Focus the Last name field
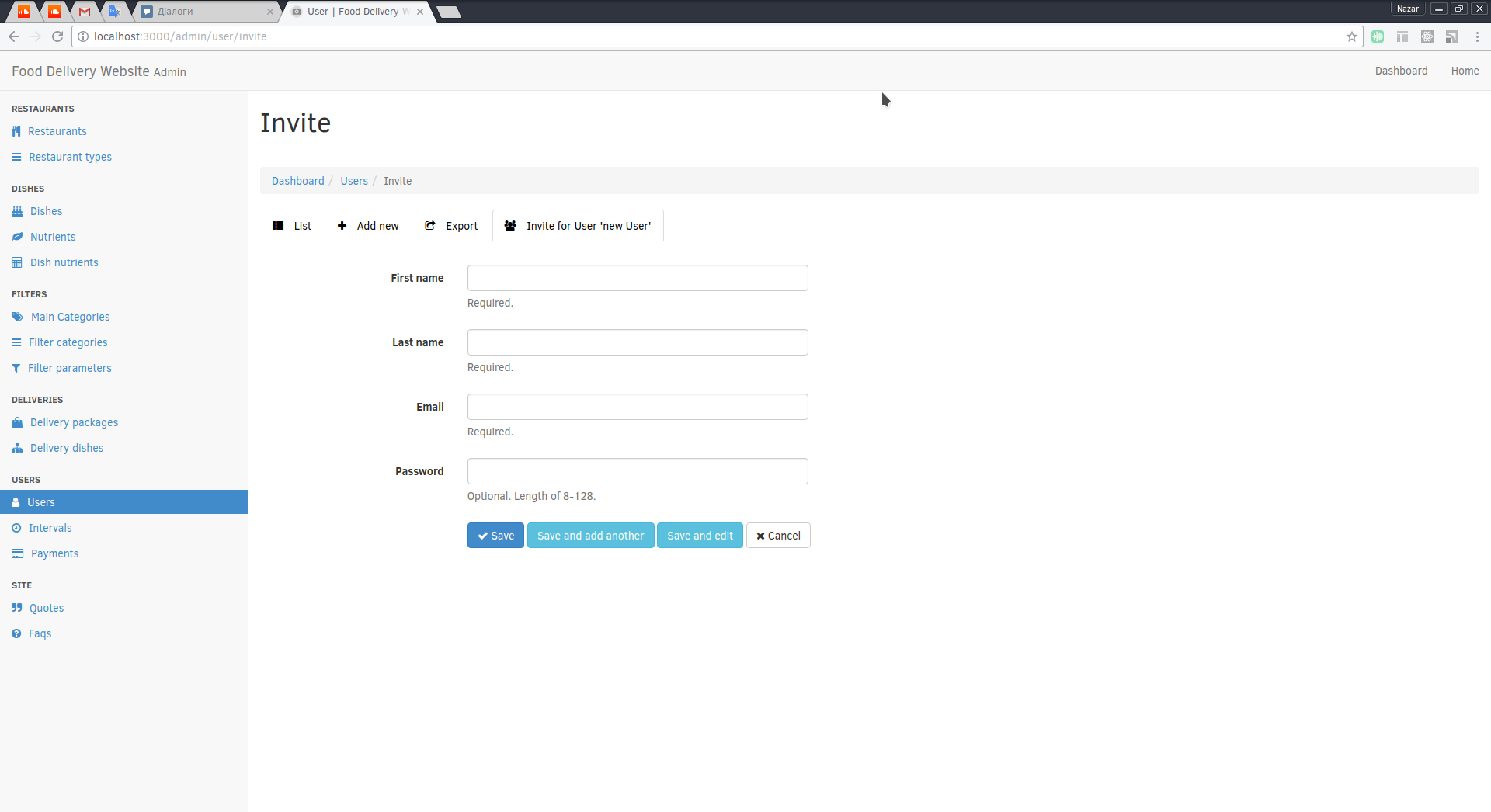Image resolution: width=1491 pixels, height=812 pixels. [638, 342]
